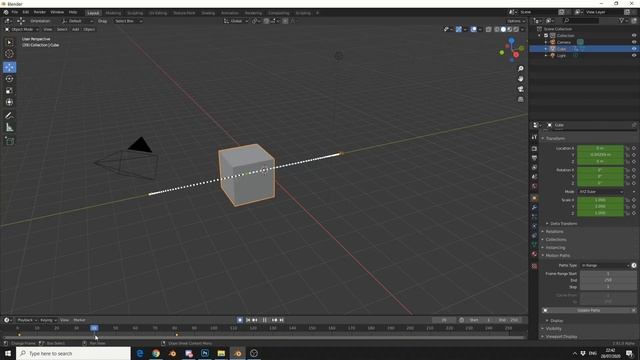Image resolution: width=640 pixels, height=360 pixels.
Task: Toggle viewport gizmo display button
Action: point(459,29)
